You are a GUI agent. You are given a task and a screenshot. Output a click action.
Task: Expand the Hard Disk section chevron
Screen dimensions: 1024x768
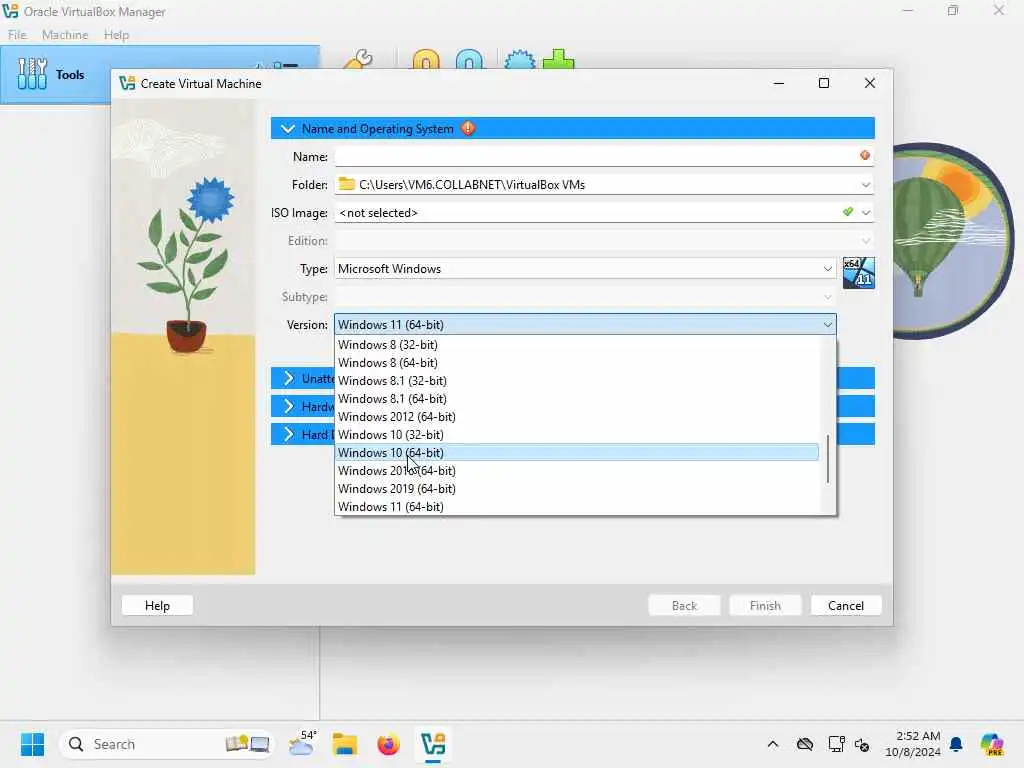click(289, 434)
